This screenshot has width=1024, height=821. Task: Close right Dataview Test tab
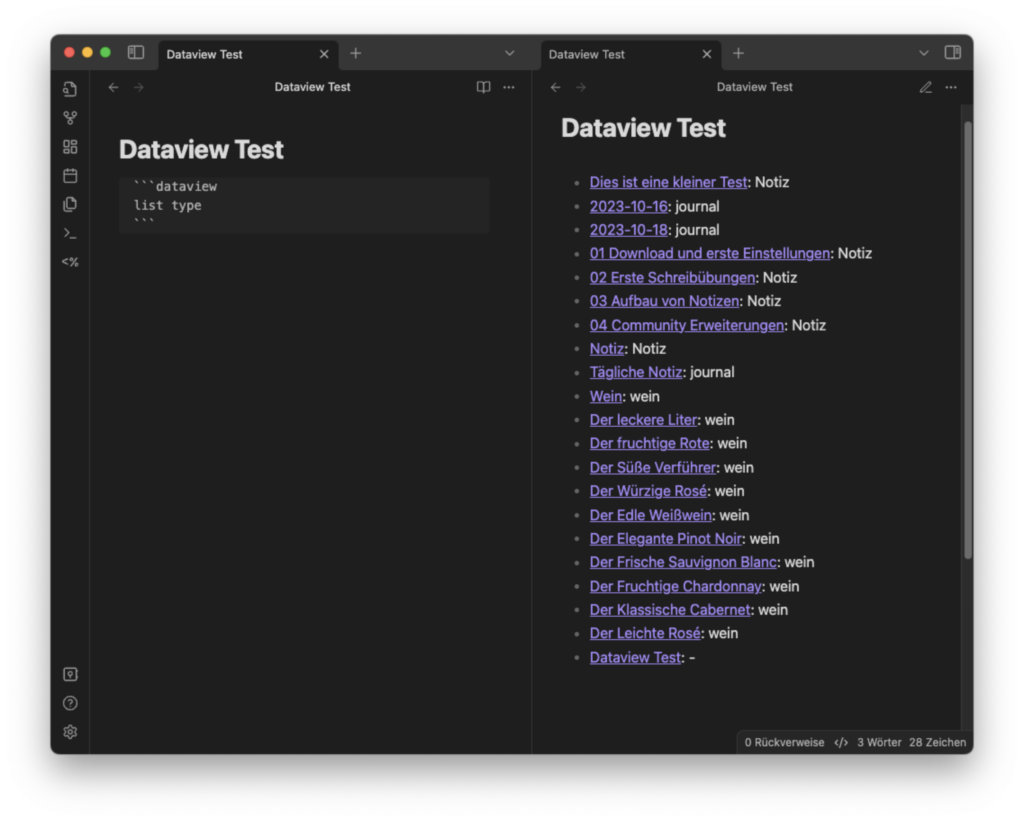(707, 54)
